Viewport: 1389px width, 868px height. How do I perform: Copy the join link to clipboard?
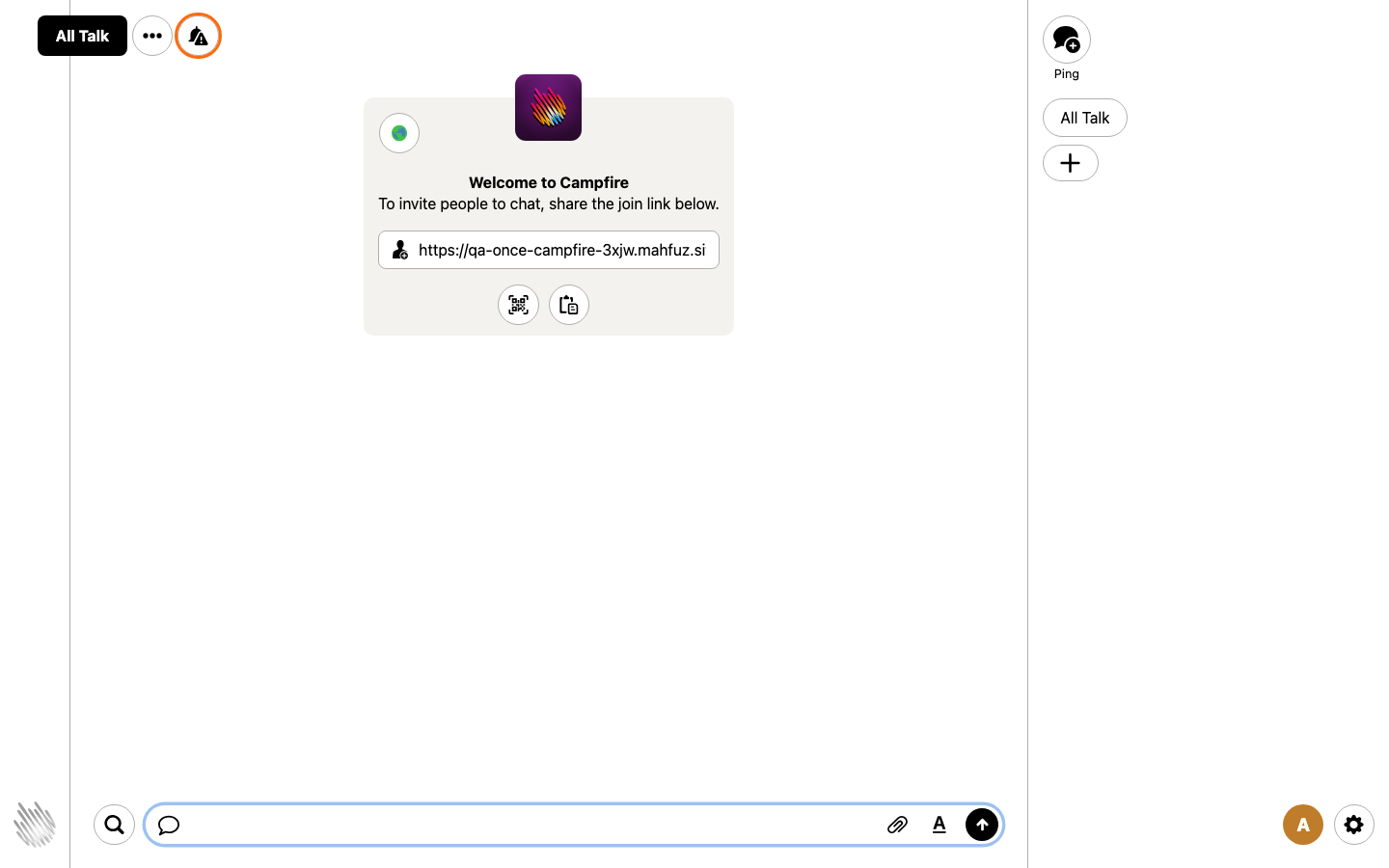tap(569, 305)
